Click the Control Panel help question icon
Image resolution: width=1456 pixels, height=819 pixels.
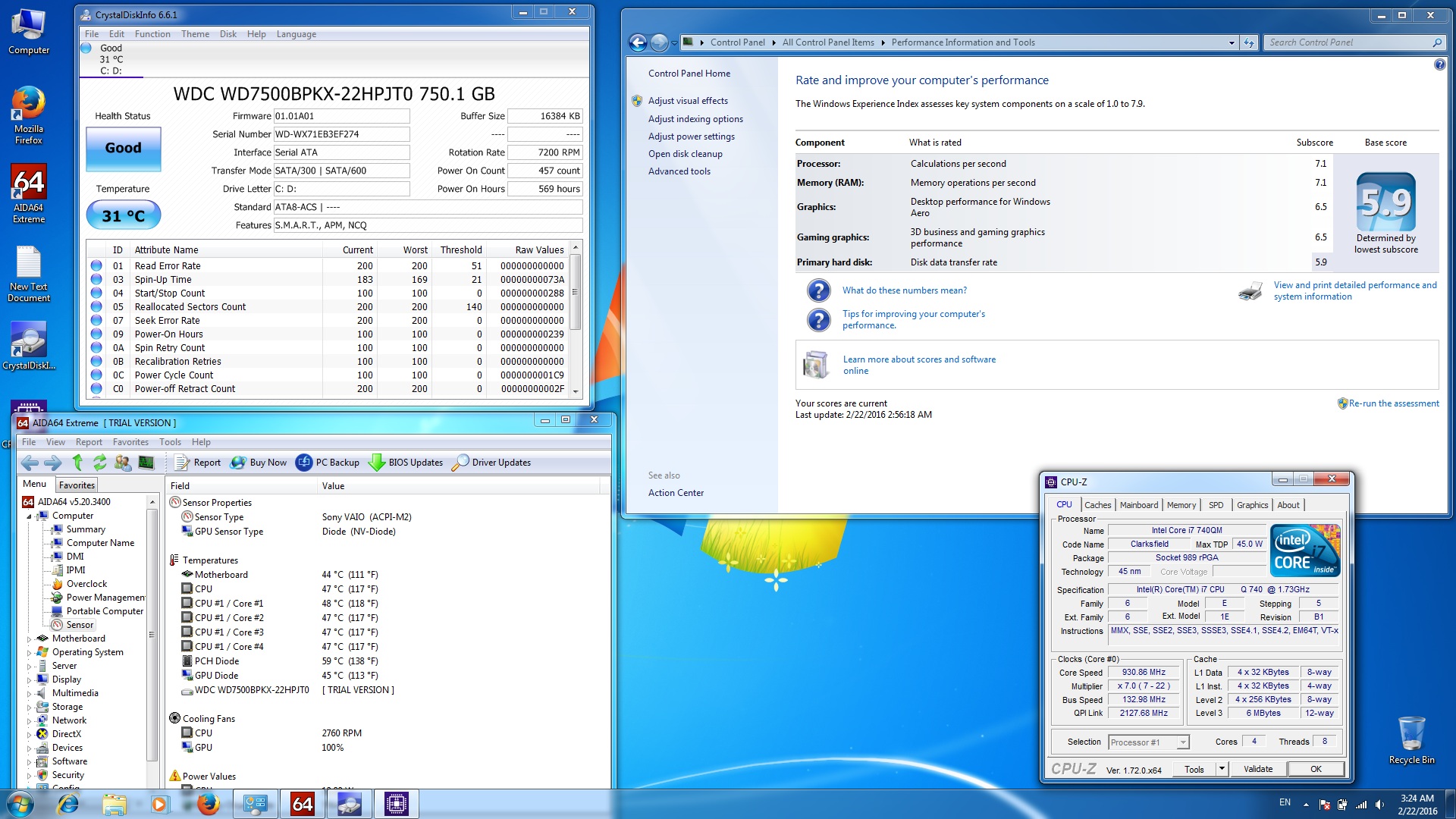click(x=1439, y=65)
